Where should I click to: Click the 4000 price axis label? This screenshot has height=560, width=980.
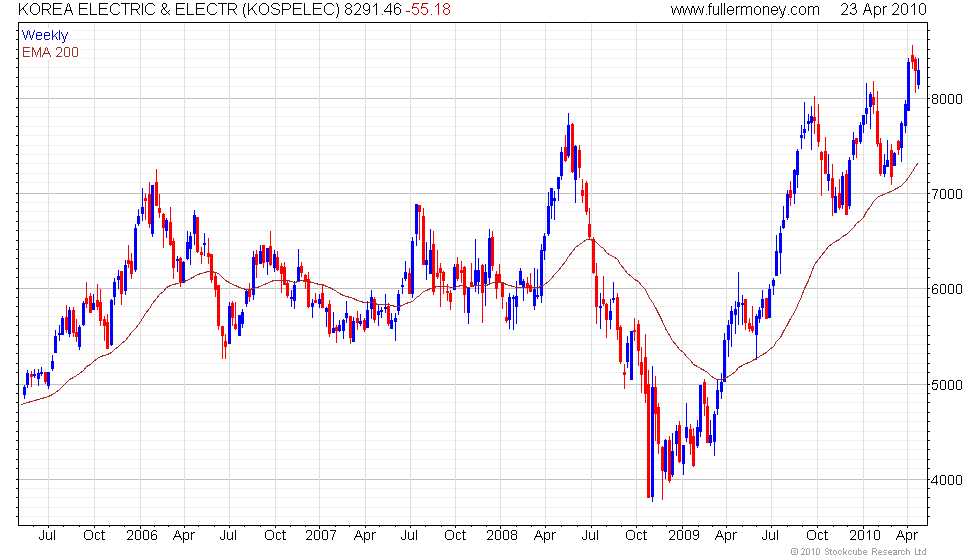pyautogui.click(x=946, y=480)
